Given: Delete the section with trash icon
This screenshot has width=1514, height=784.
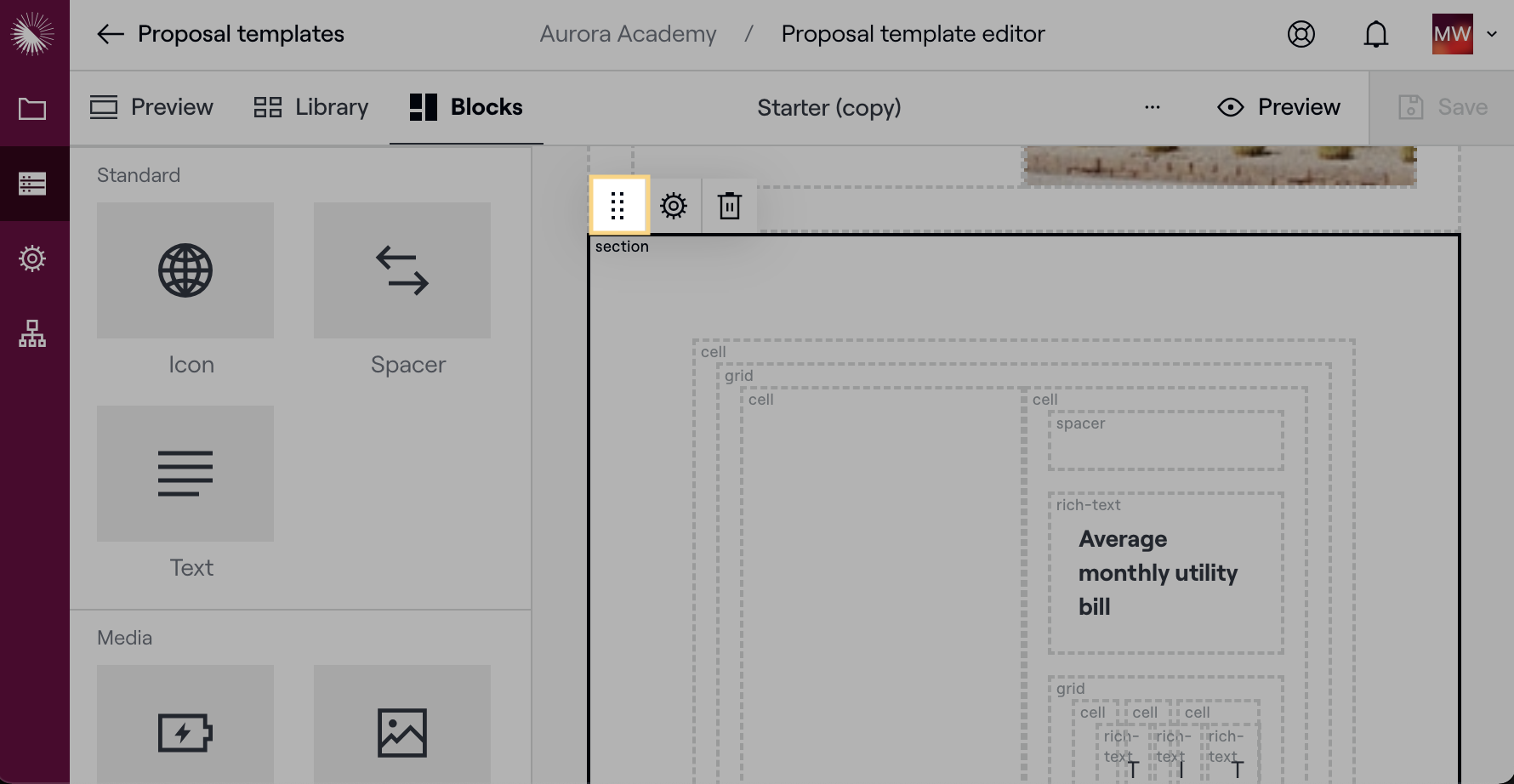Looking at the screenshot, I should (x=729, y=206).
